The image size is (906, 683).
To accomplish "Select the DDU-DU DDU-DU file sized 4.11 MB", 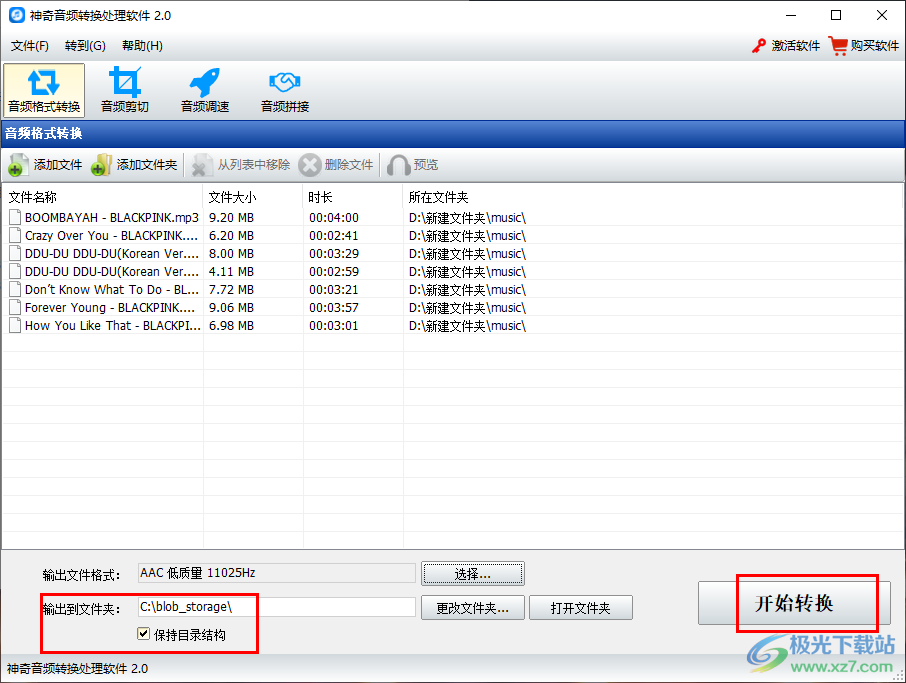I will 452,272.
